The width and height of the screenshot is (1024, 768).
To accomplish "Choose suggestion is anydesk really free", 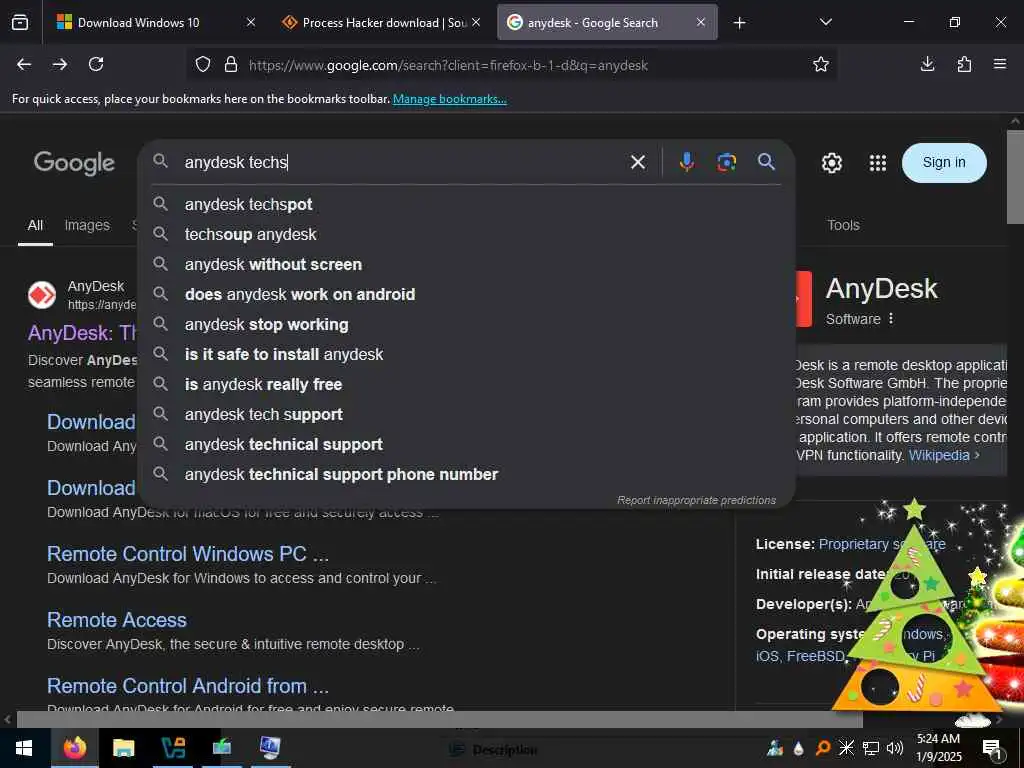I will (466, 385).
